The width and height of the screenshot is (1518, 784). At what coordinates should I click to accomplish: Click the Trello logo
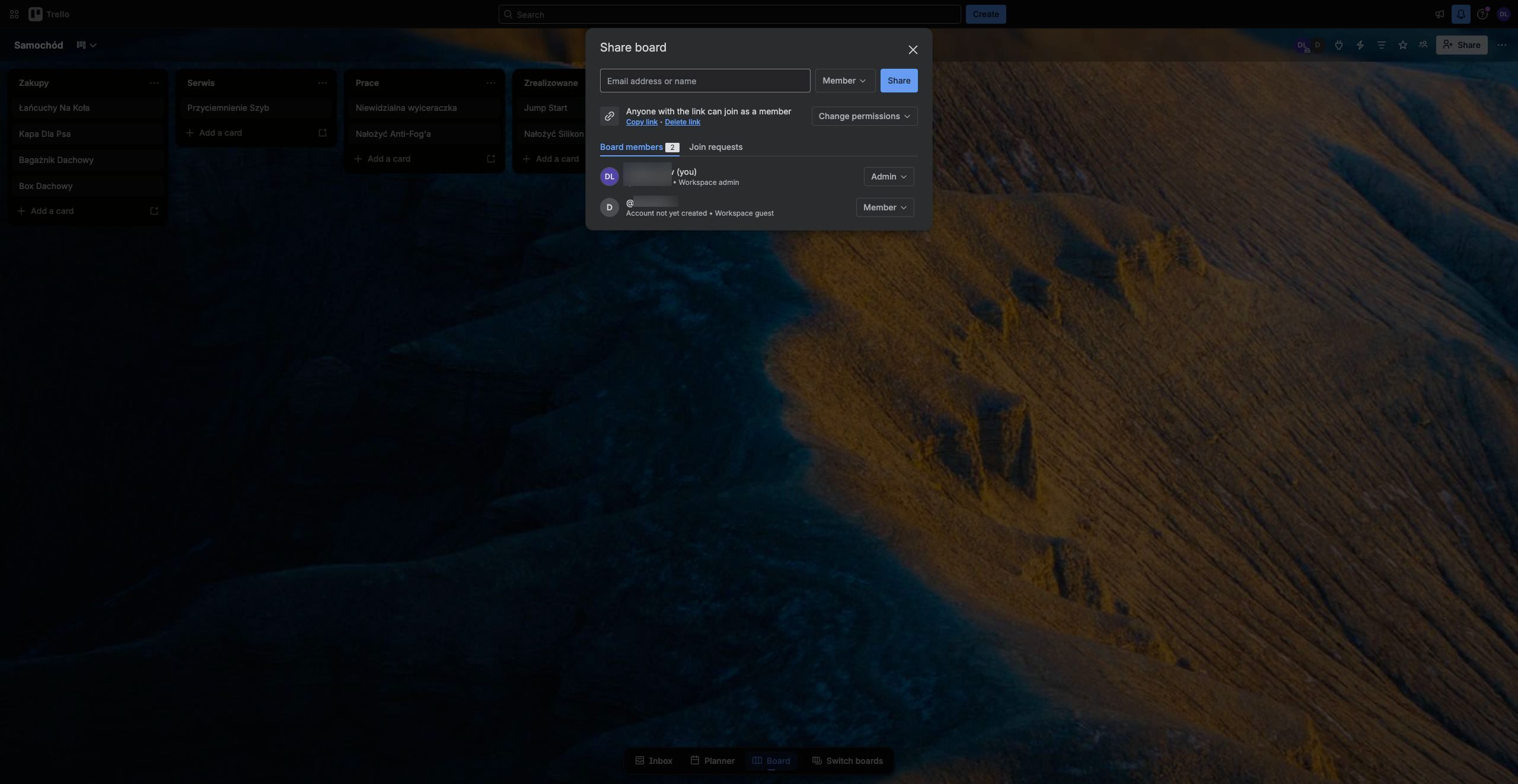click(49, 14)
